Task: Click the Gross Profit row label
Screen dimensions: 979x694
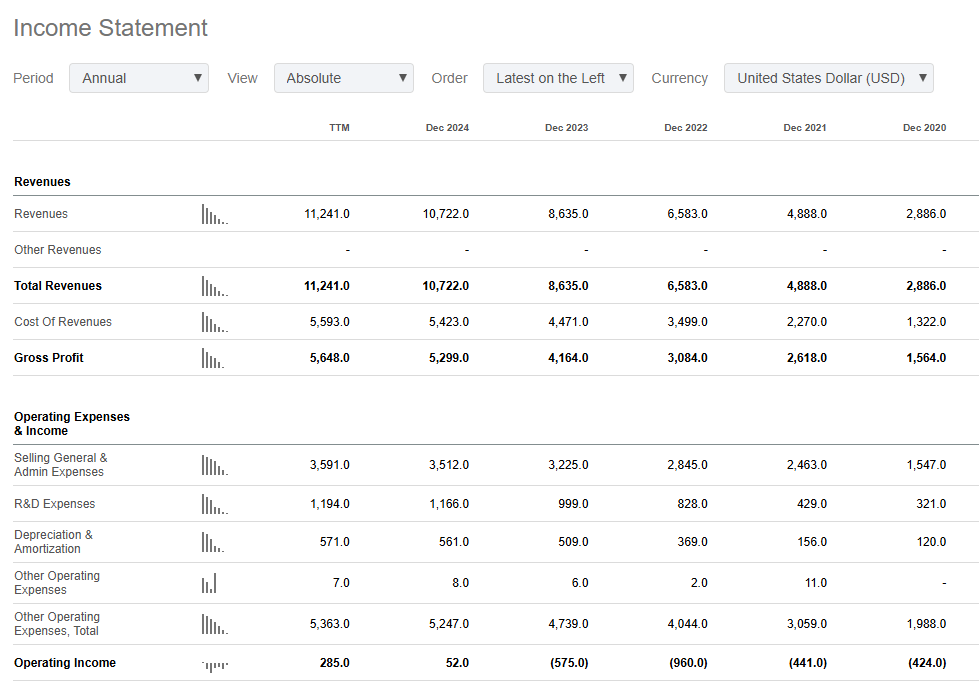Action: point(49,358)
